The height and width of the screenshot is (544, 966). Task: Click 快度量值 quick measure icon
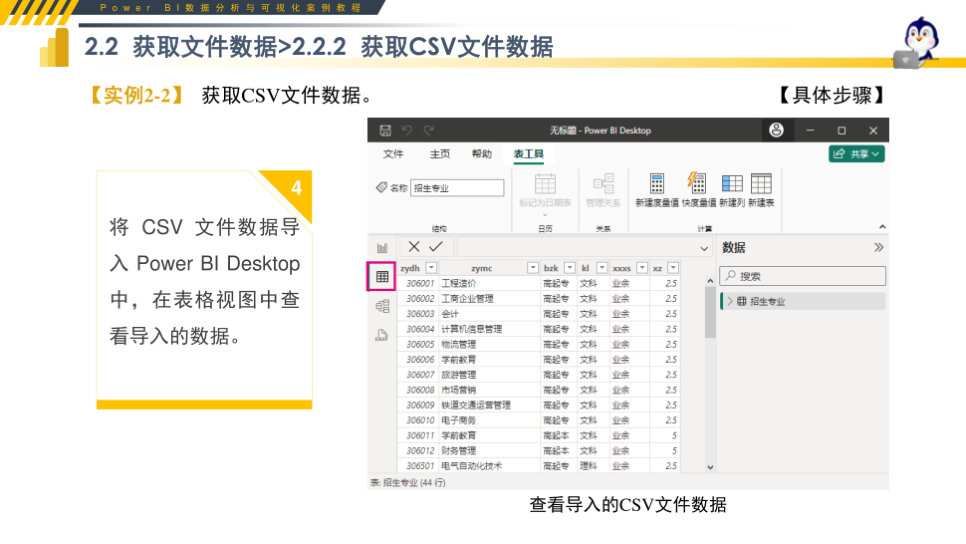click(x=697, y=183)
